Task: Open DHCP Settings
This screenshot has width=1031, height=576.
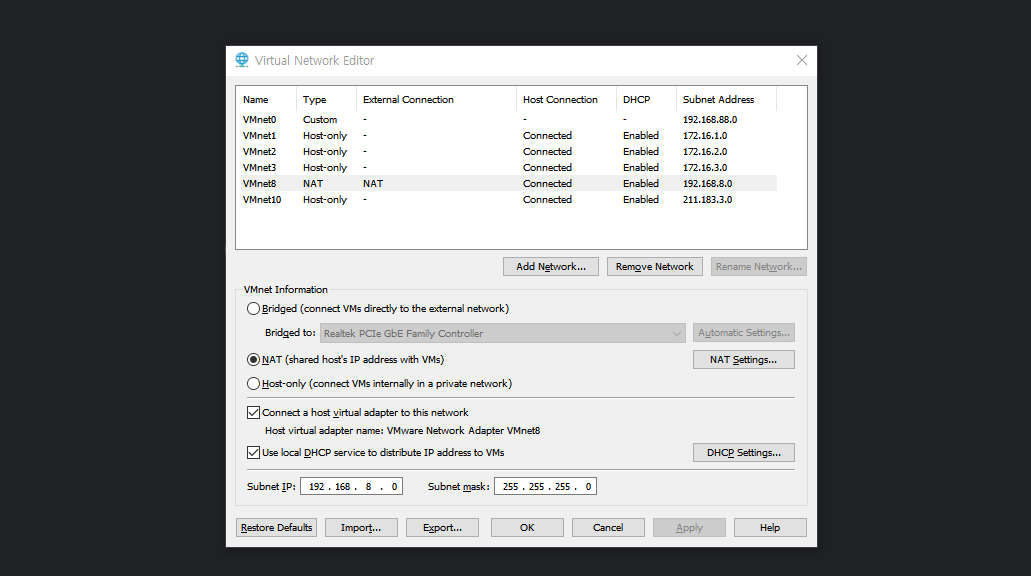Action: (744, 452)
